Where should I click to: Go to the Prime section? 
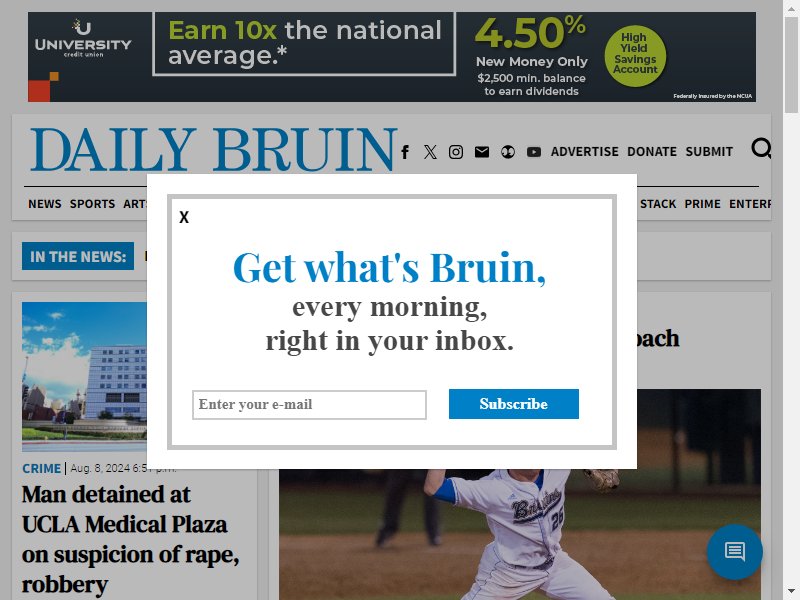pyautogui.click(x=703, y=204)
